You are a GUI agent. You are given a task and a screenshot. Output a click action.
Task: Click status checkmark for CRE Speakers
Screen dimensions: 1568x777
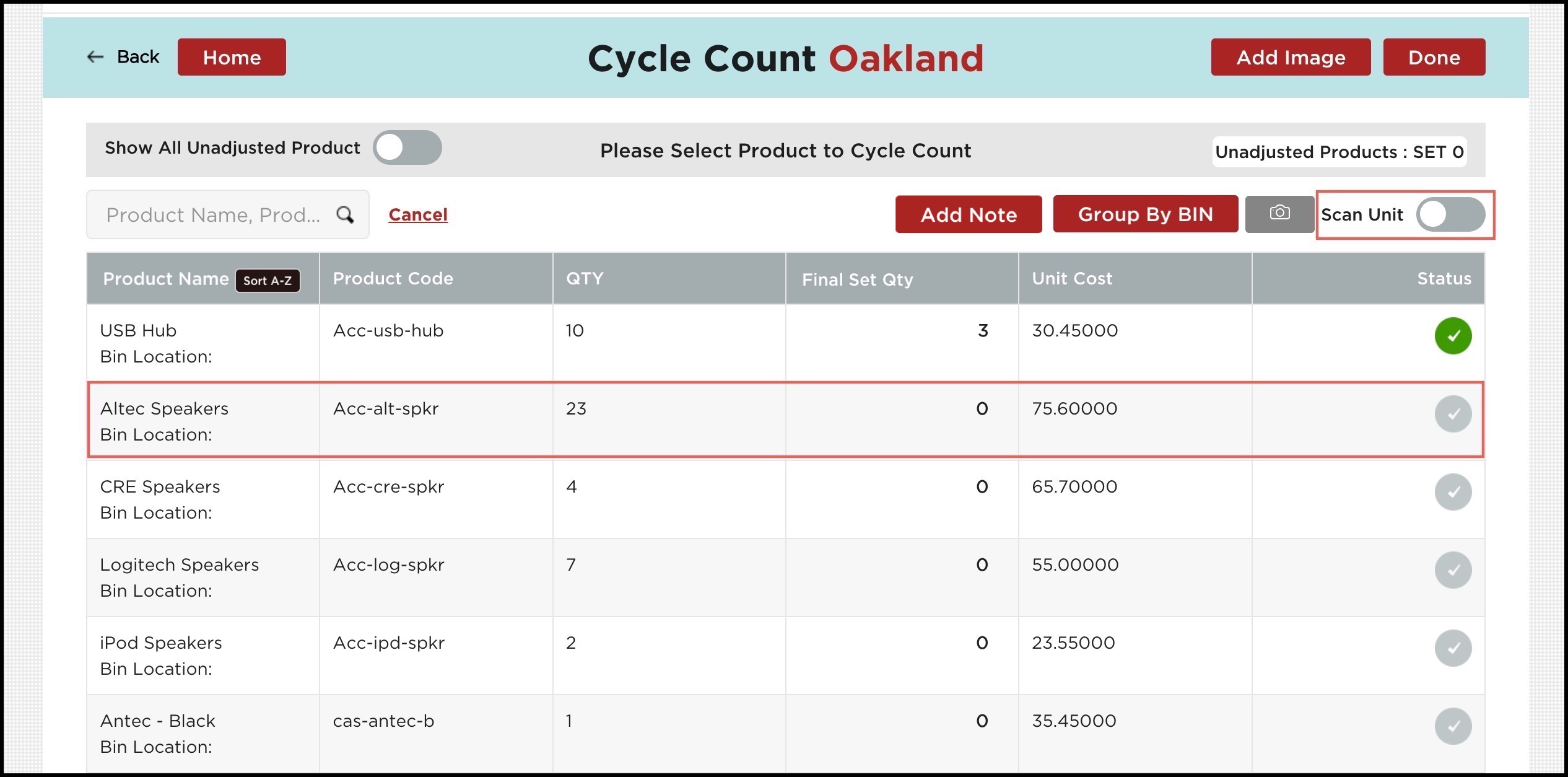click(1452, 492)
